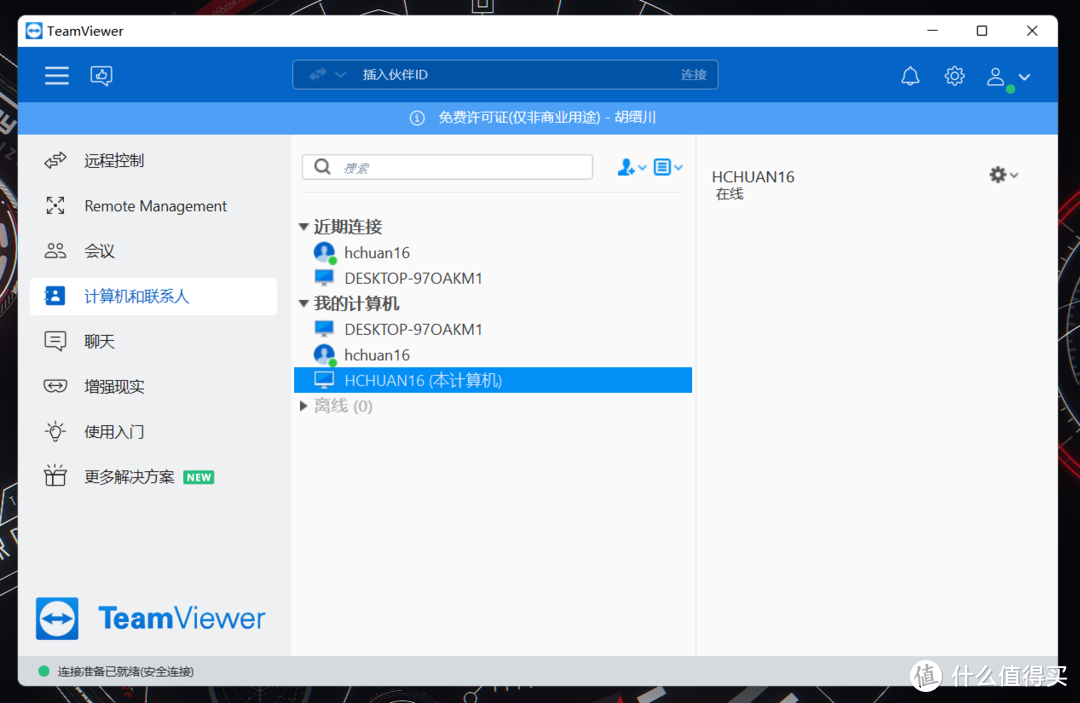This screenshot has height=703, width=1080.
Task: Click the gift box icon
Action: click(x=55, y=476)
